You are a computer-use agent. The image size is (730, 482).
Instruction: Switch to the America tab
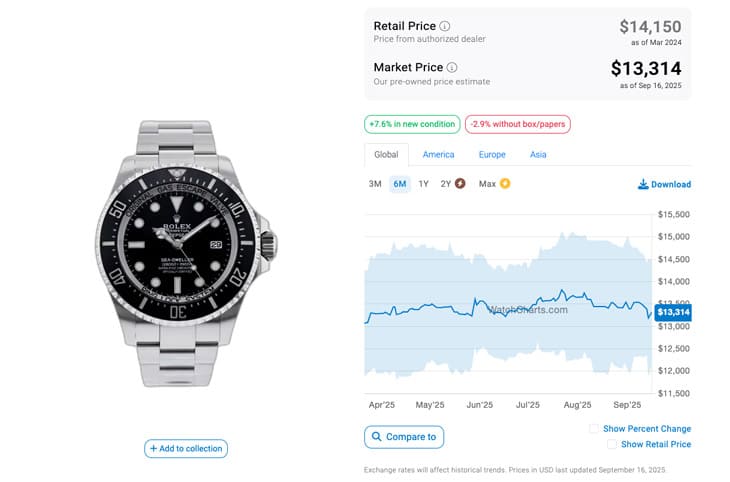coord(438,155)
